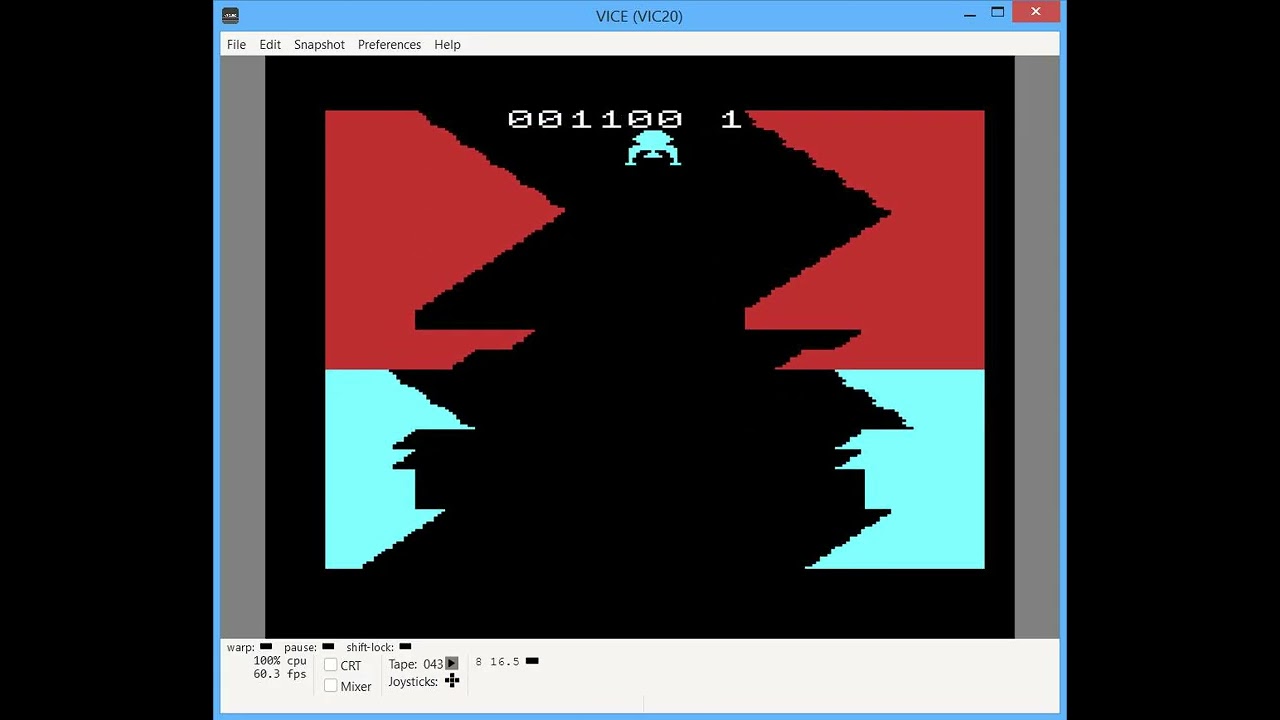
Task: Click the 100% cpu status text
Action: tap(280, 661)
